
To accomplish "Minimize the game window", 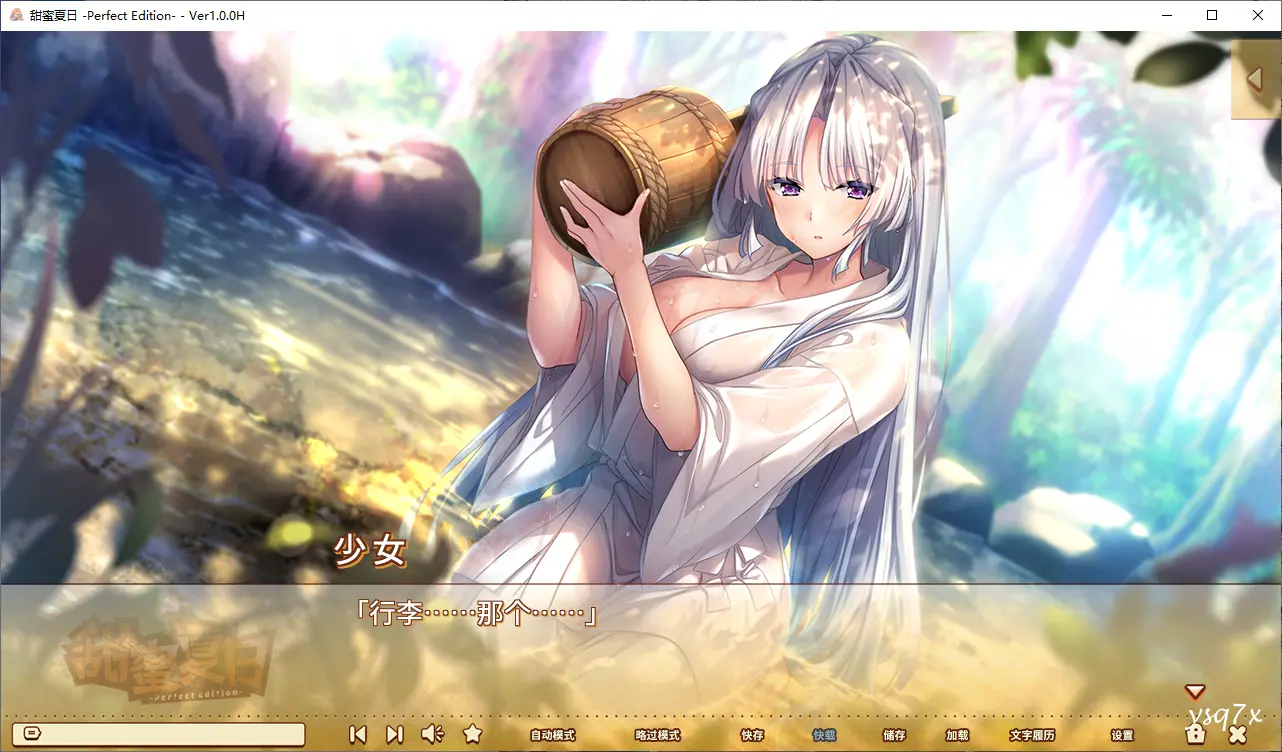I will click(1166, 15).
